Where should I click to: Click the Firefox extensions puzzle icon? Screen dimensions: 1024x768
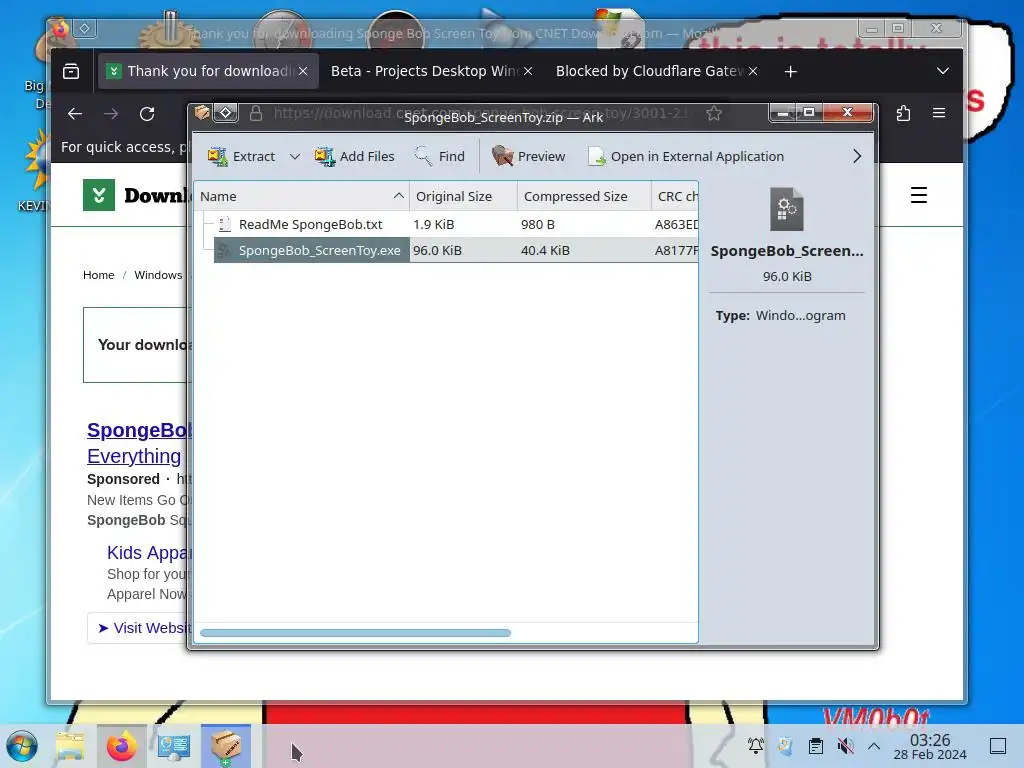903,114
